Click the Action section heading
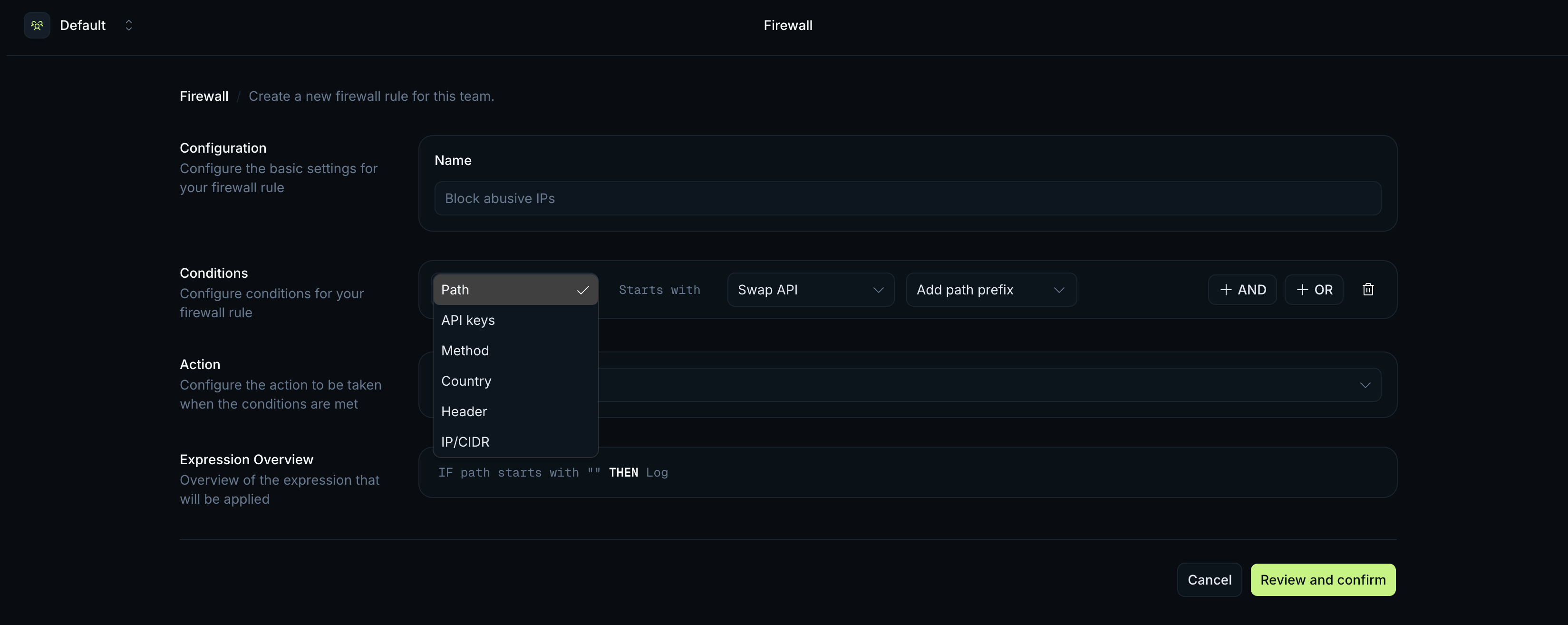 pos(200,364)
